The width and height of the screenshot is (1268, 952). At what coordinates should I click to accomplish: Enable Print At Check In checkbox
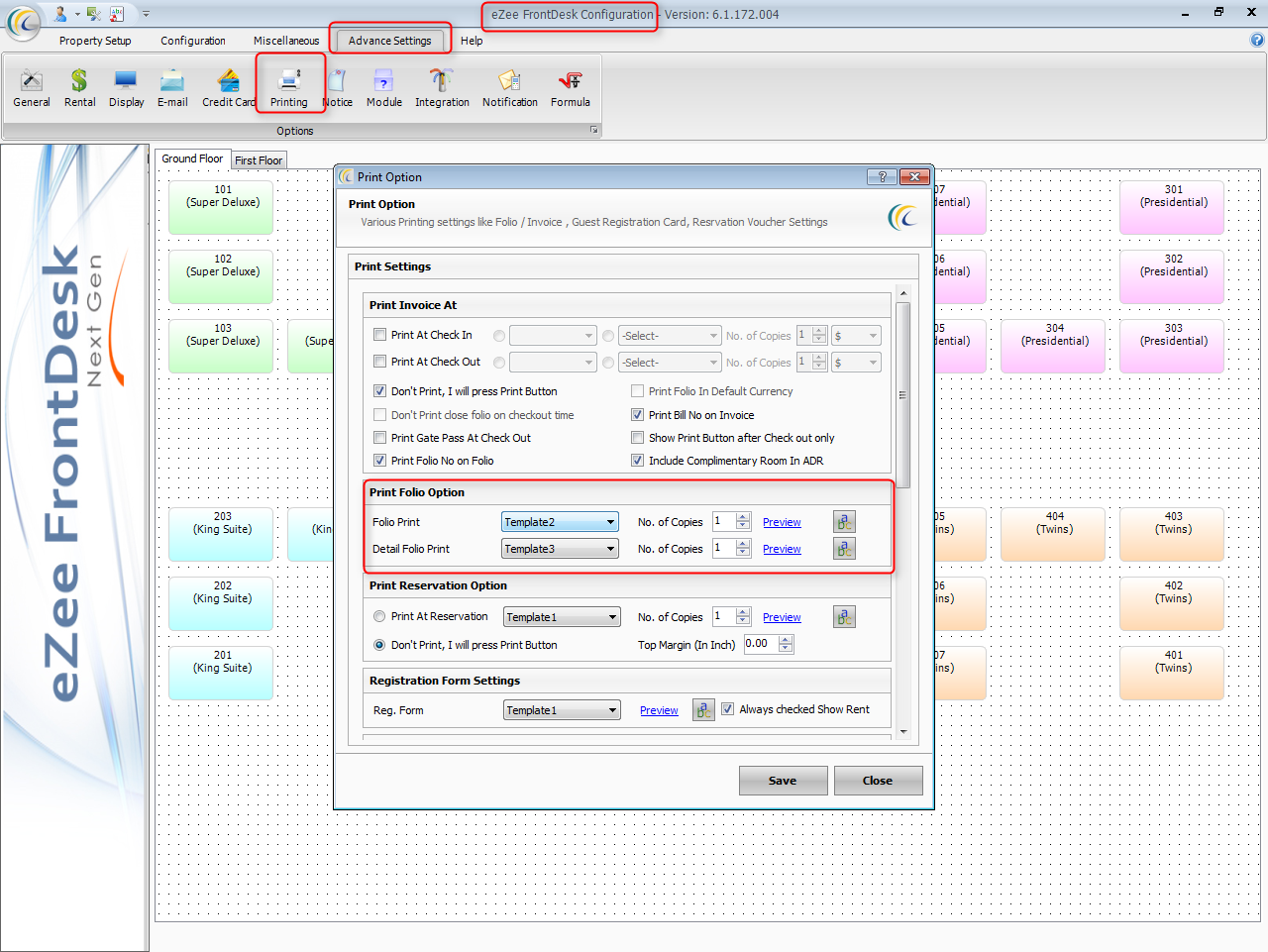pyautogui.click(x=379, y=335)
